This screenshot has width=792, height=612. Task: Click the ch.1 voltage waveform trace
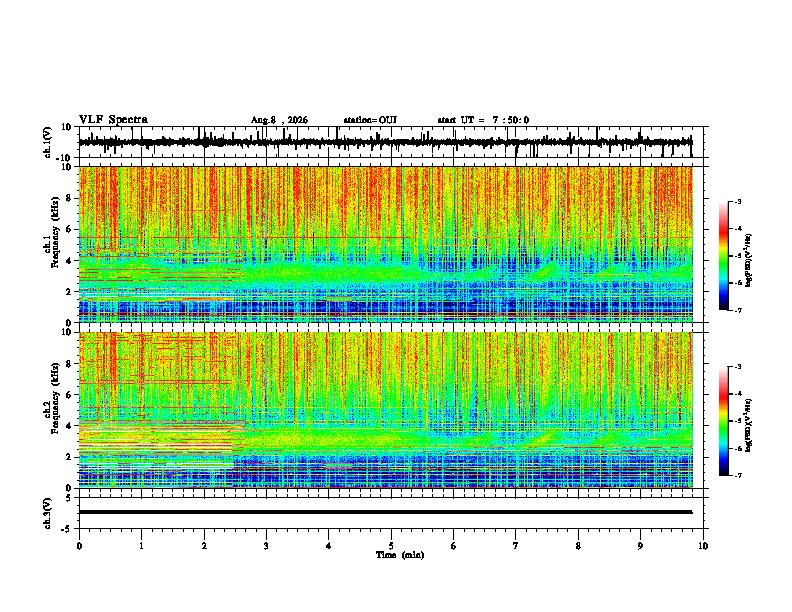tap(385, 142)
